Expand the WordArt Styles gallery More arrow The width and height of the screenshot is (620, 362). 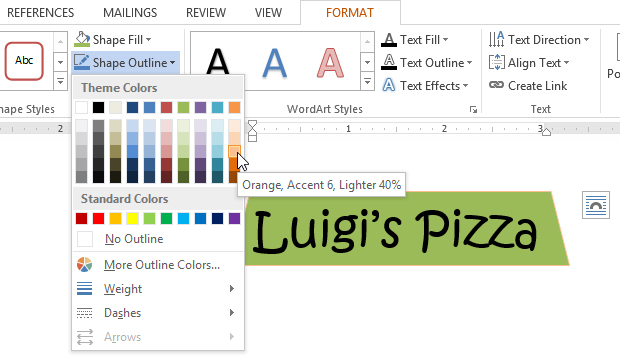367,81
